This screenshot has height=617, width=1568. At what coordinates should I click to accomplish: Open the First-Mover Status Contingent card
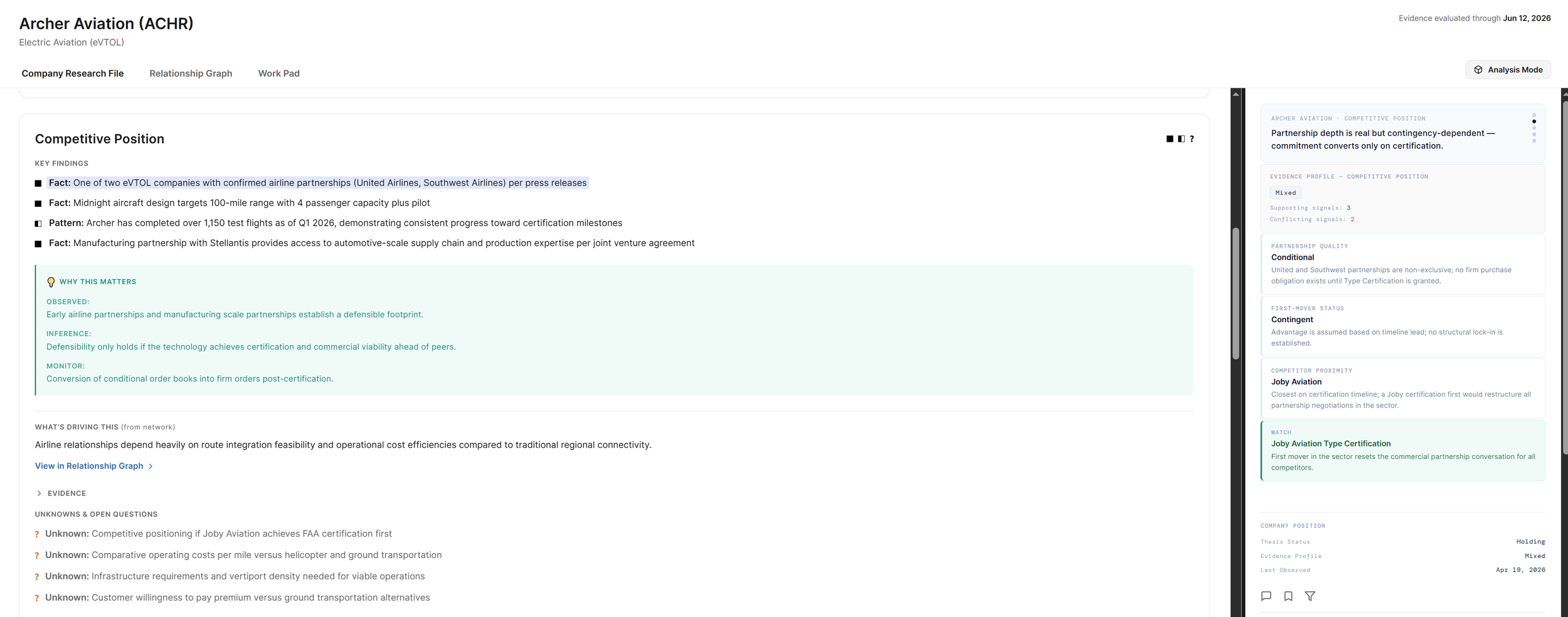point(1402,326)
